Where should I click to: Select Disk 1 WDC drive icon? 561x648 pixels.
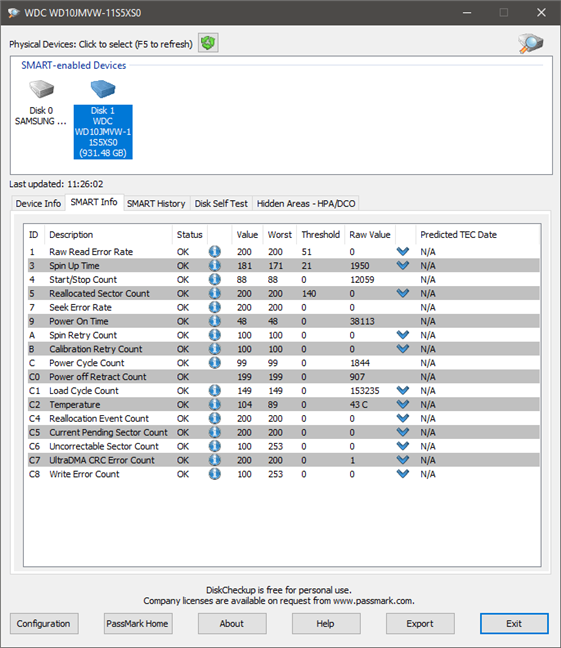tap(103, 88)
